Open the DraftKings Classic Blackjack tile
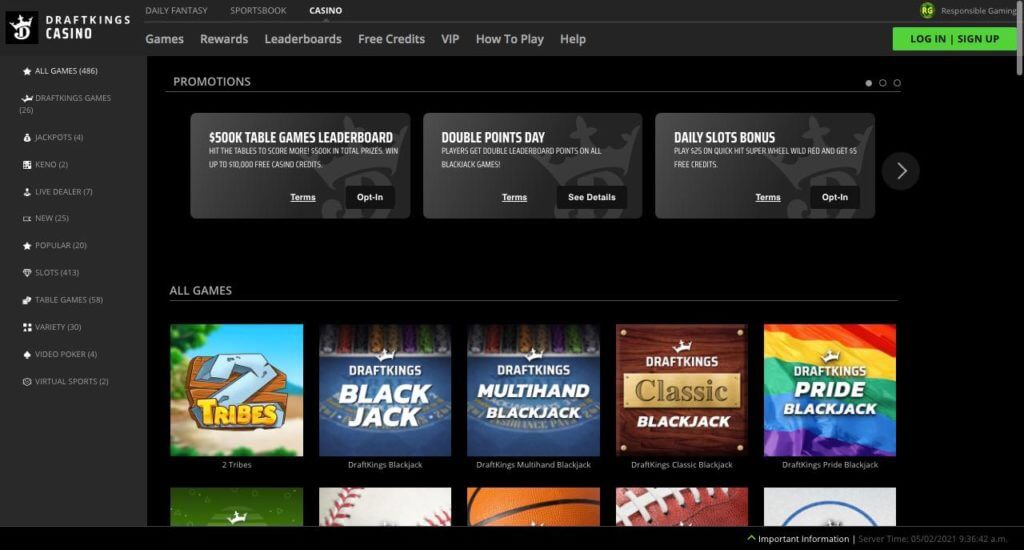 682,390
